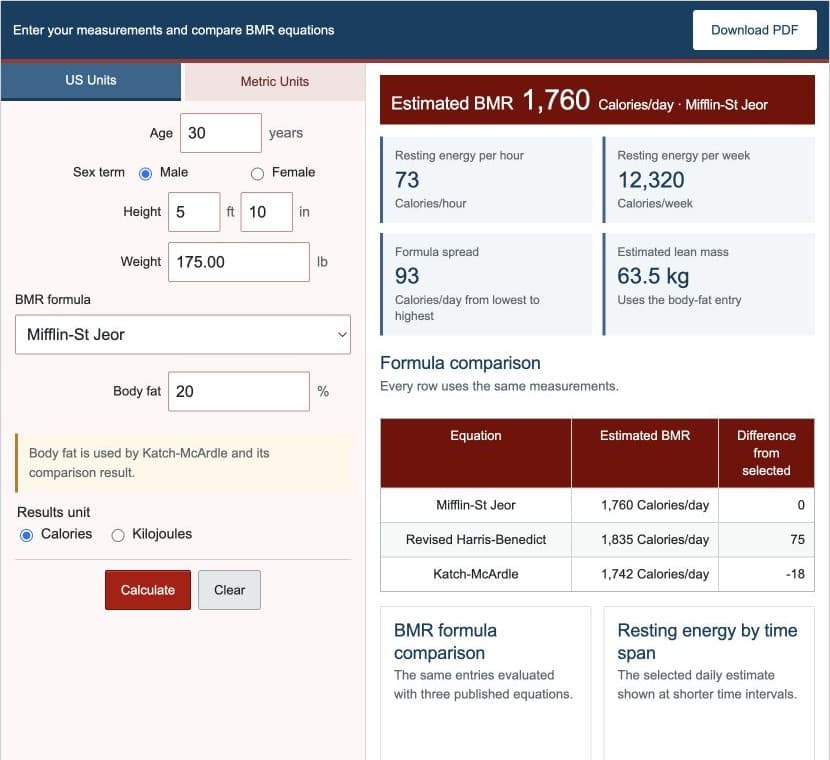
Task: Click the Resting energy per week card
Action: coord(708,179)
